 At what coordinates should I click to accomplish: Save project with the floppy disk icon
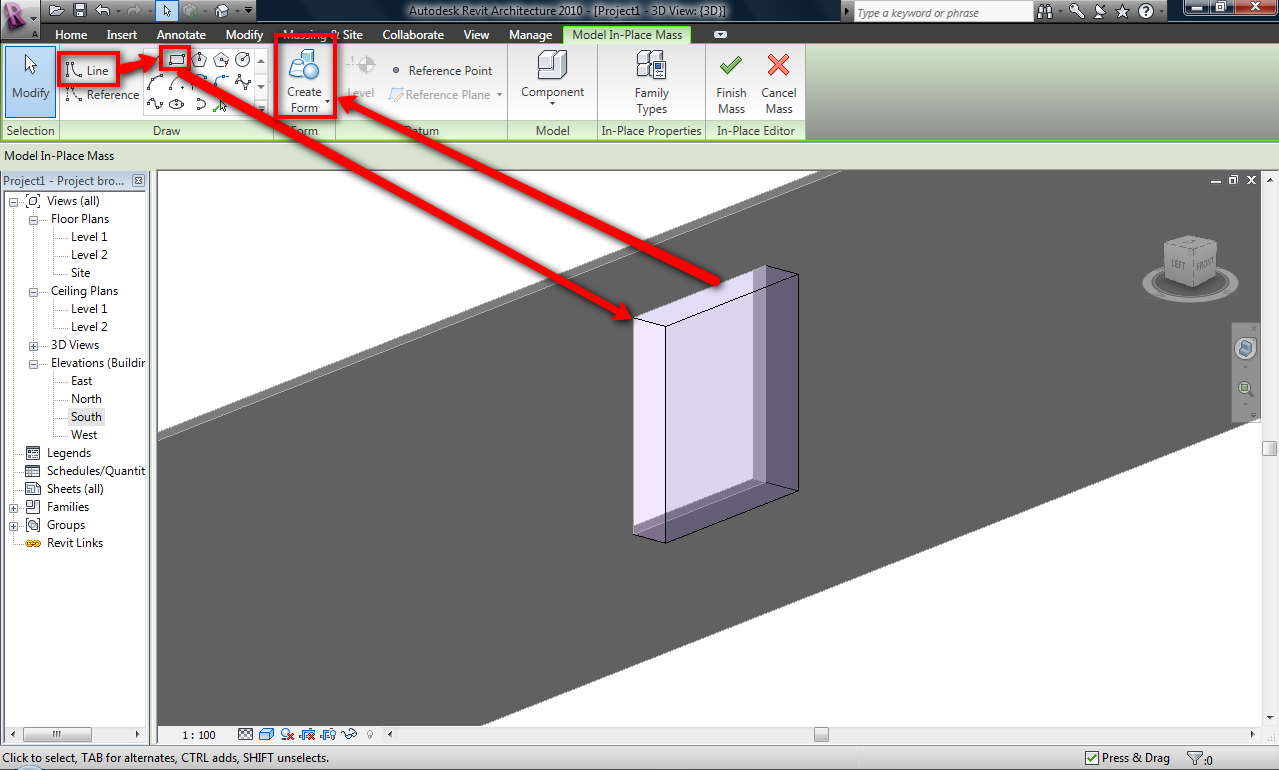pos(80,11)
